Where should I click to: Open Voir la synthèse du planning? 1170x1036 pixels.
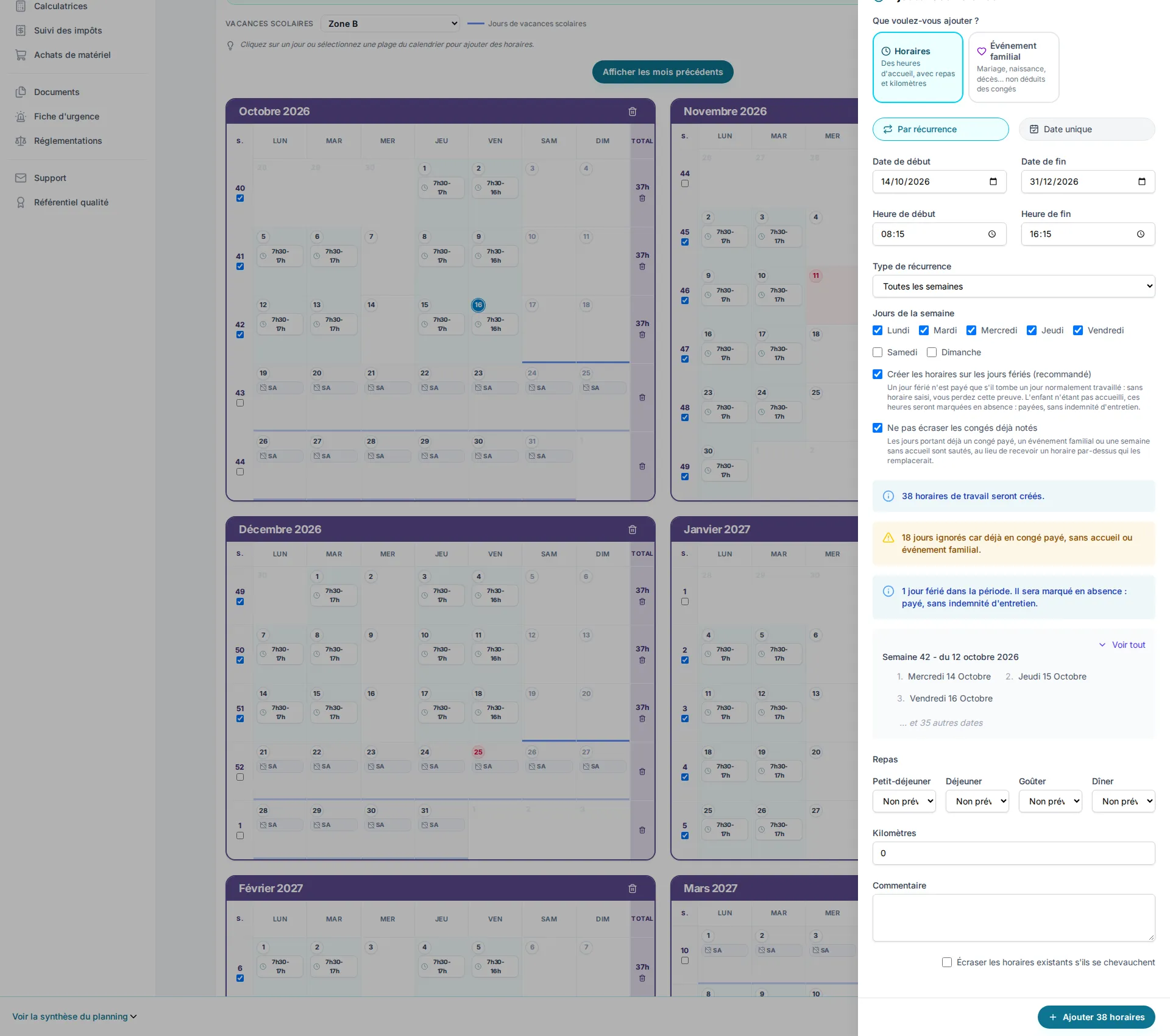pyautogui.click(x=74, y=1016)
